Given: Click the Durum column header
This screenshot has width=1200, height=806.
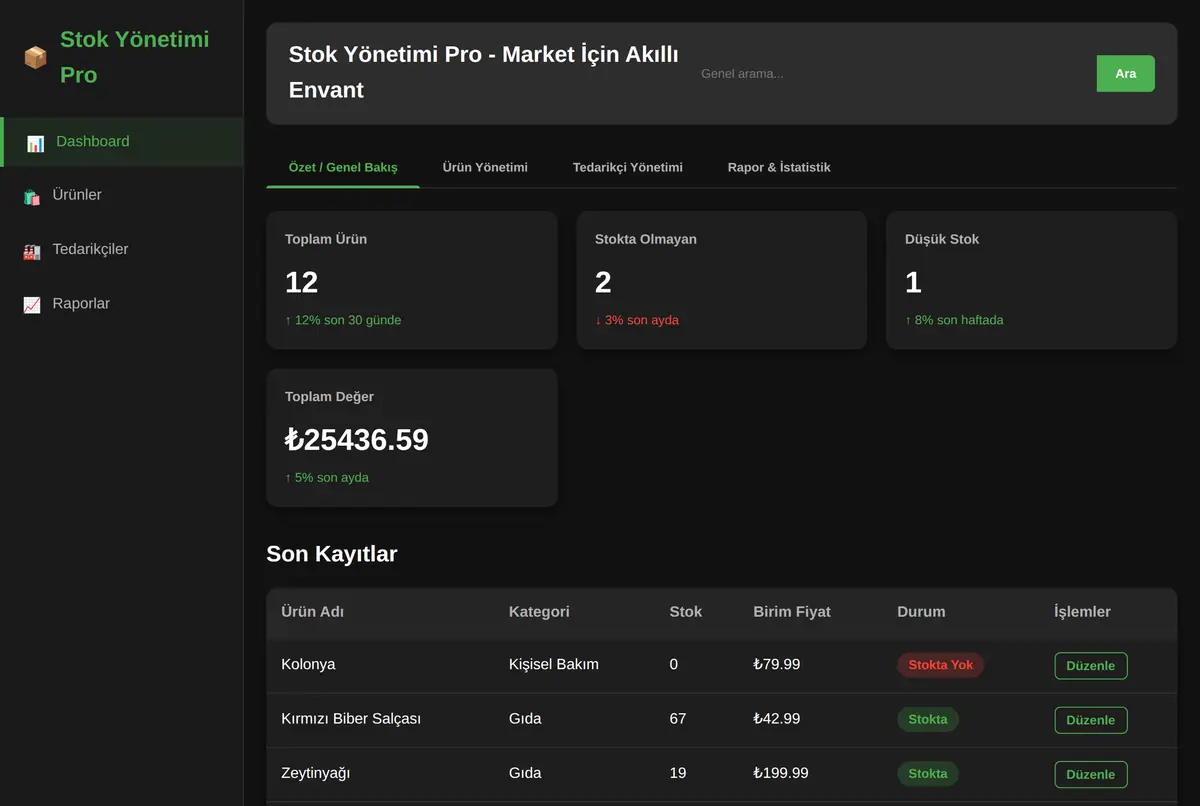Looking at the screenshot, I should point(921,612).
